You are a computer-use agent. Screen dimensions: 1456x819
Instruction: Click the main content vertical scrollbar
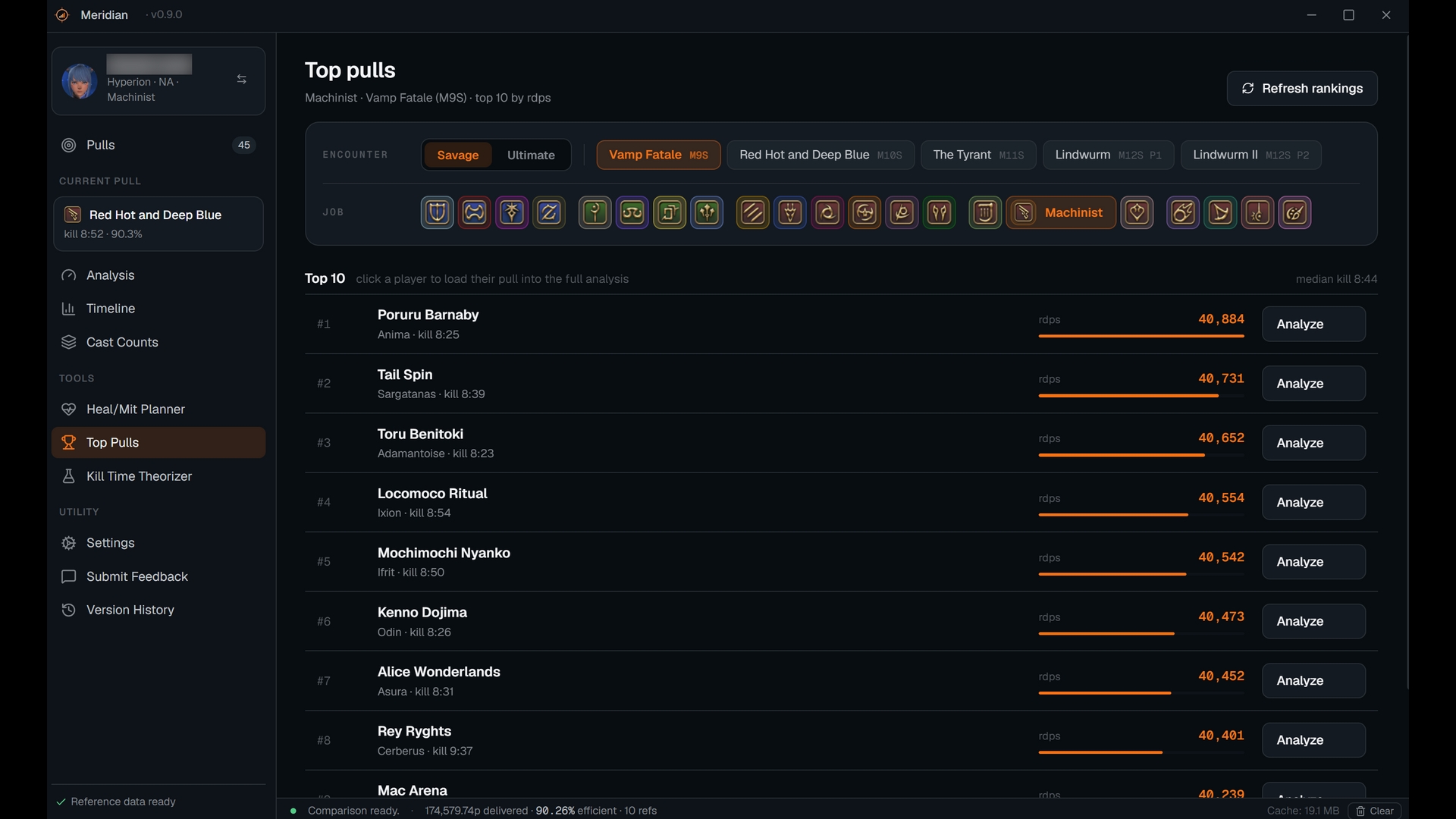coord(1407,362)
